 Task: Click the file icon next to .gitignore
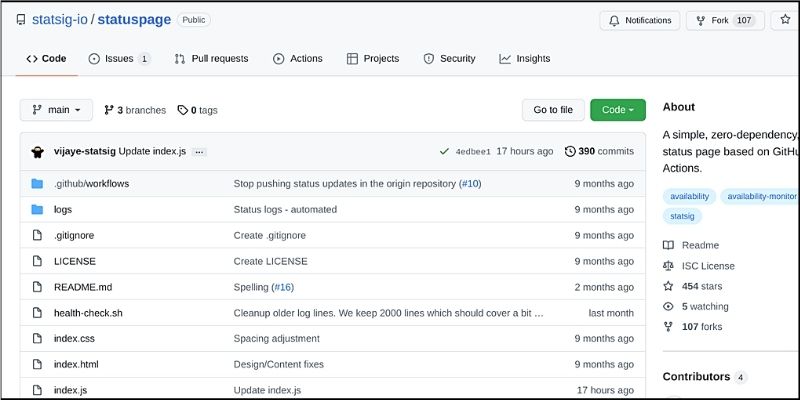37,235
